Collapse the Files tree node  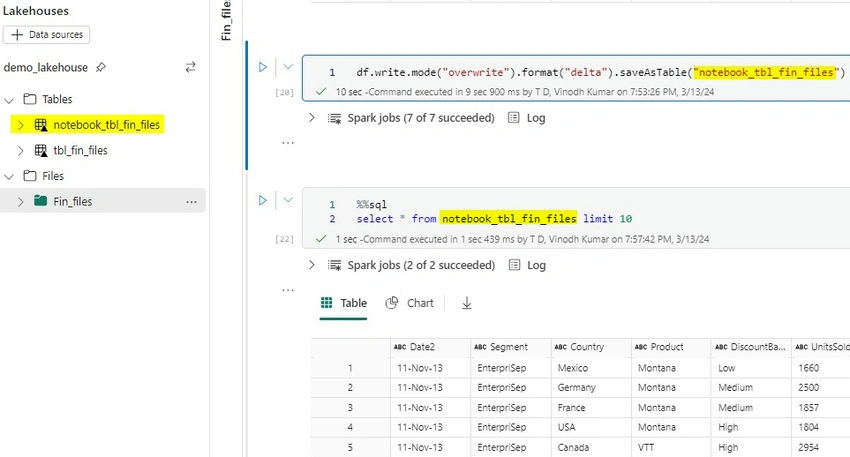pos(9,177)
